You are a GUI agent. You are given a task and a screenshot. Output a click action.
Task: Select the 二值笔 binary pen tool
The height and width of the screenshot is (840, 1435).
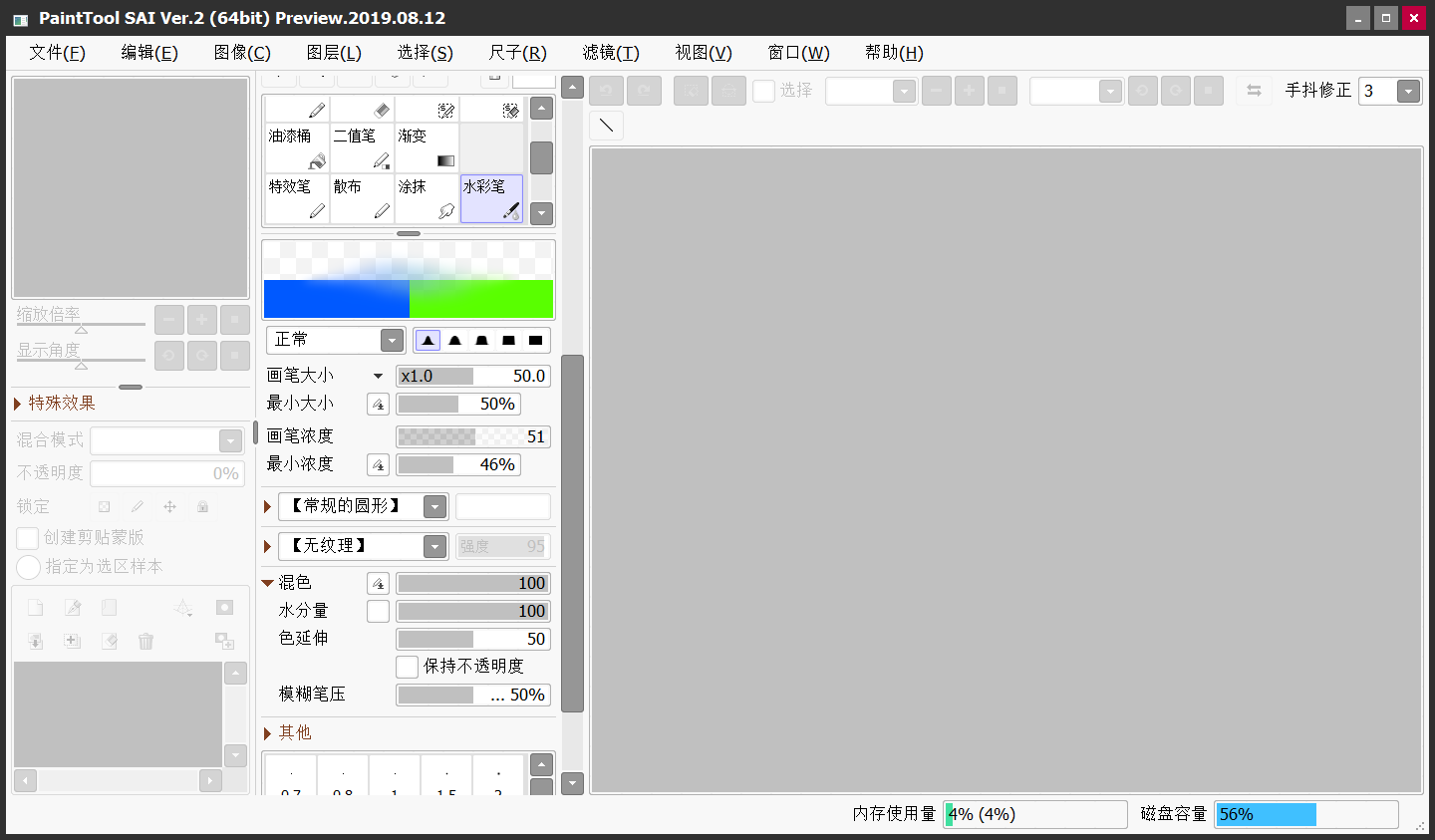click(x=362, y=147)
